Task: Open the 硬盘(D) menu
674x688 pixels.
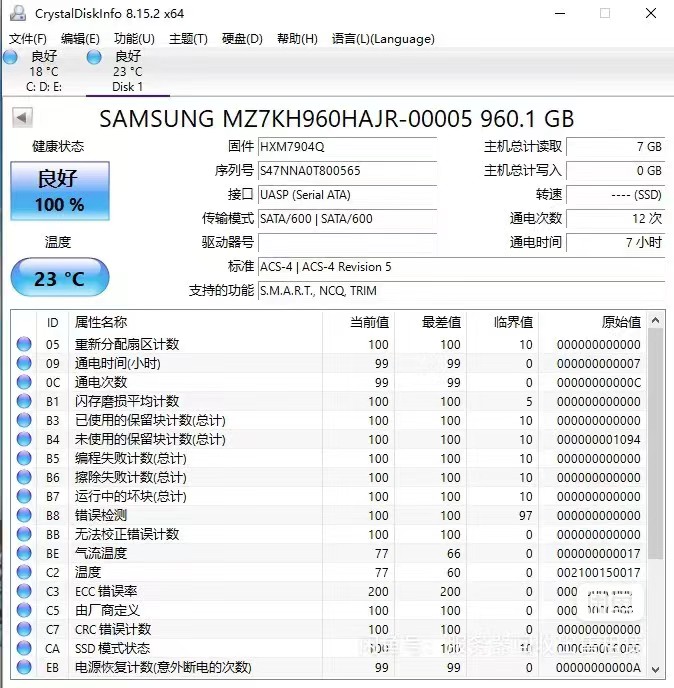Action: click(x=242, y=39)
